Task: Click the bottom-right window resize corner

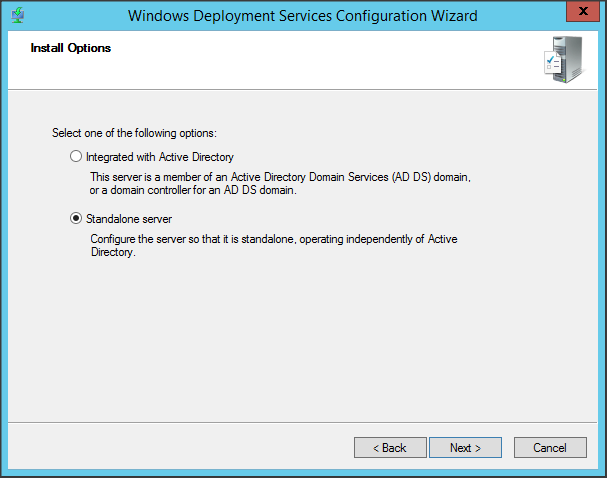Action: click(602, 473)
